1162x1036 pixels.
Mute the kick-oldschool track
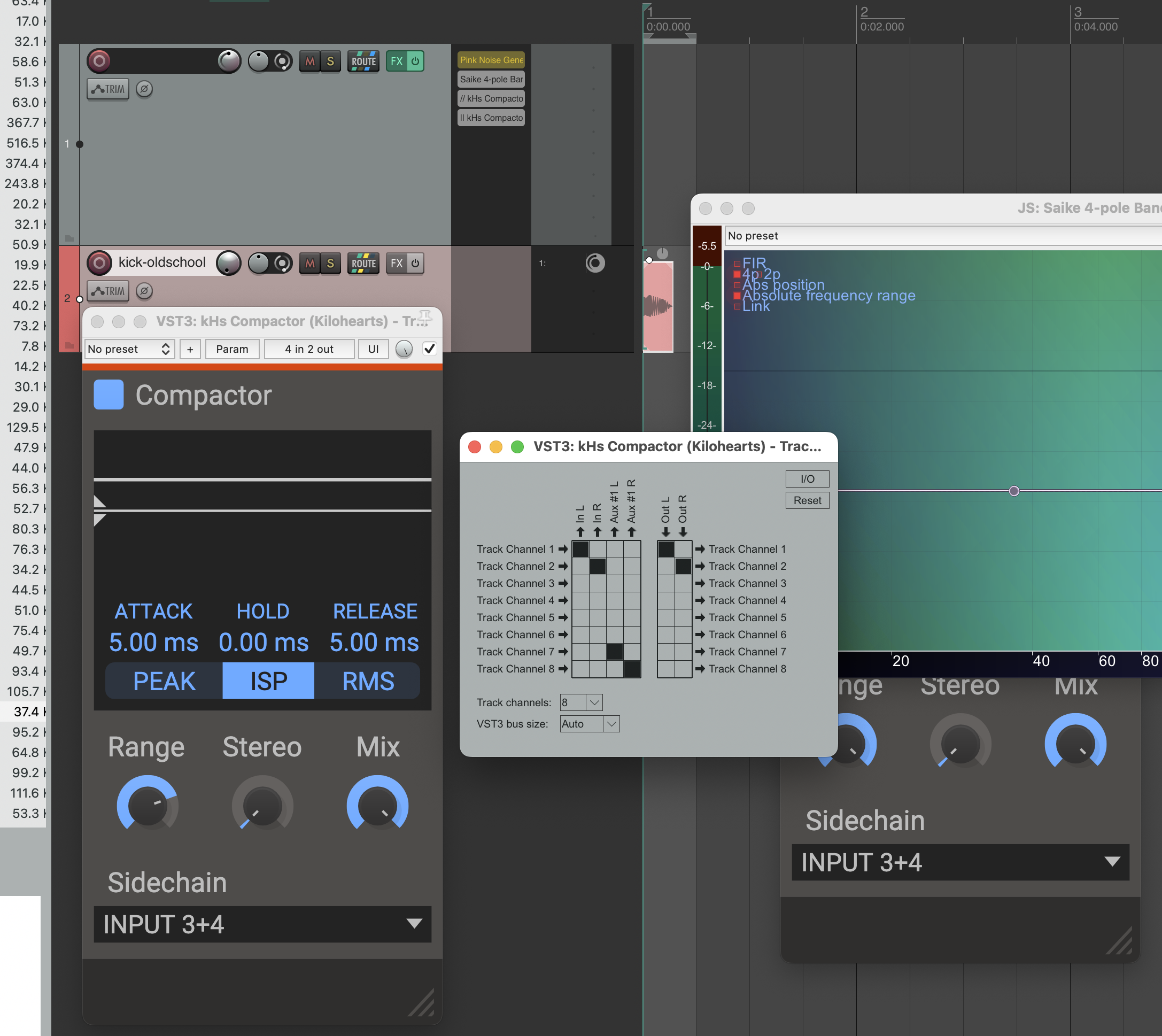coord(309,264)
